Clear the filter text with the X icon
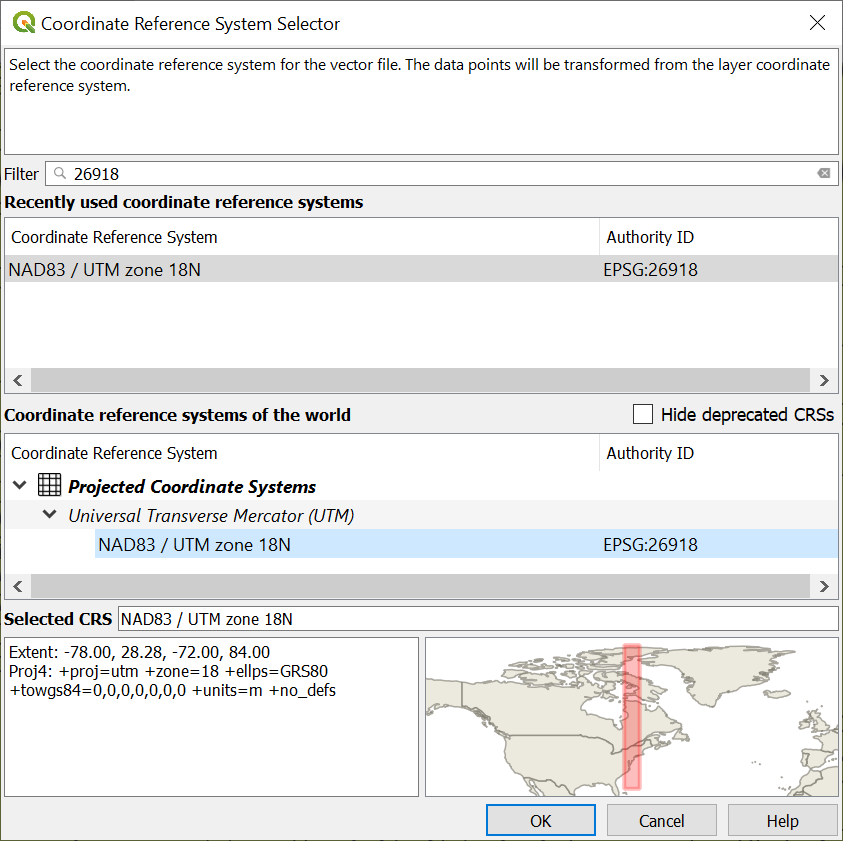 pyautogui.click(x=823, y=173)
